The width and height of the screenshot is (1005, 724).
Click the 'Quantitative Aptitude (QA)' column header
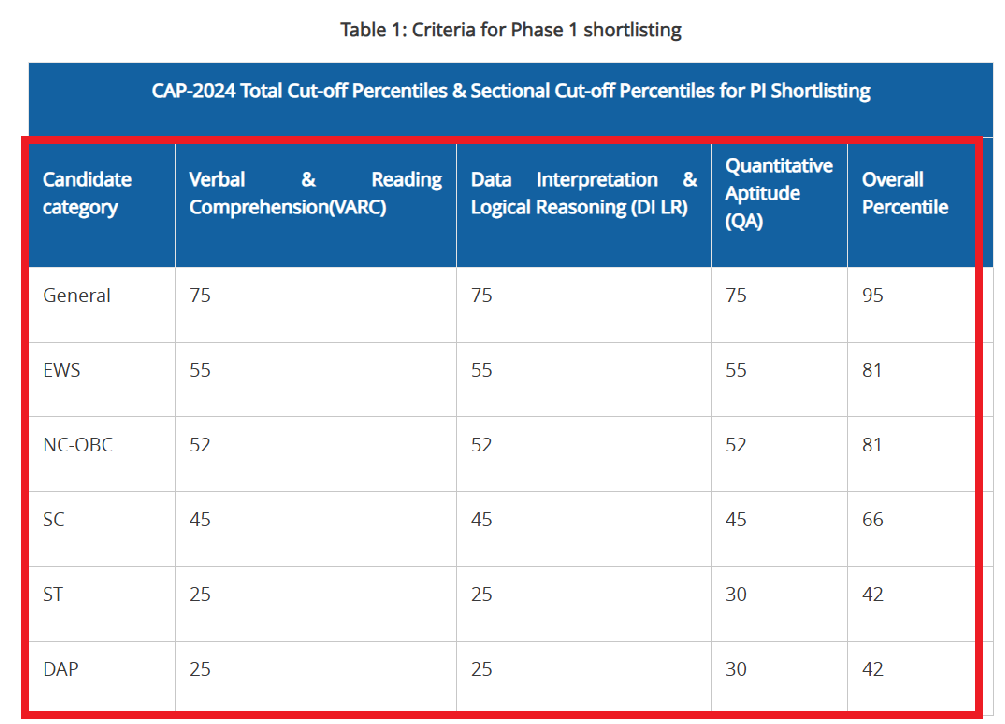click(x=778, y=194)
